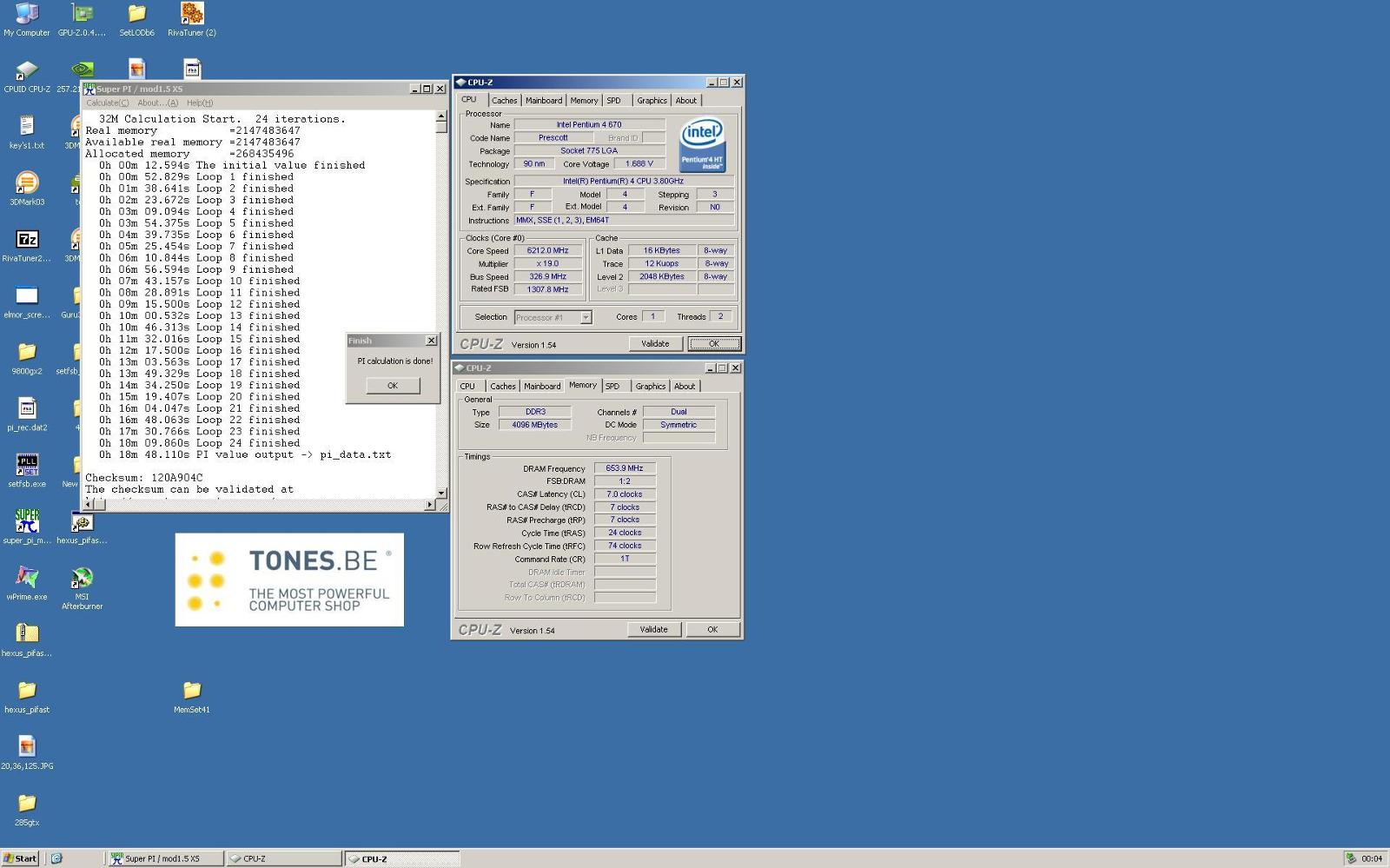Viewport: 1390px width, 868px height.
Task: Launch wPrime.exe desktop icon
Action: coord(27,584)
